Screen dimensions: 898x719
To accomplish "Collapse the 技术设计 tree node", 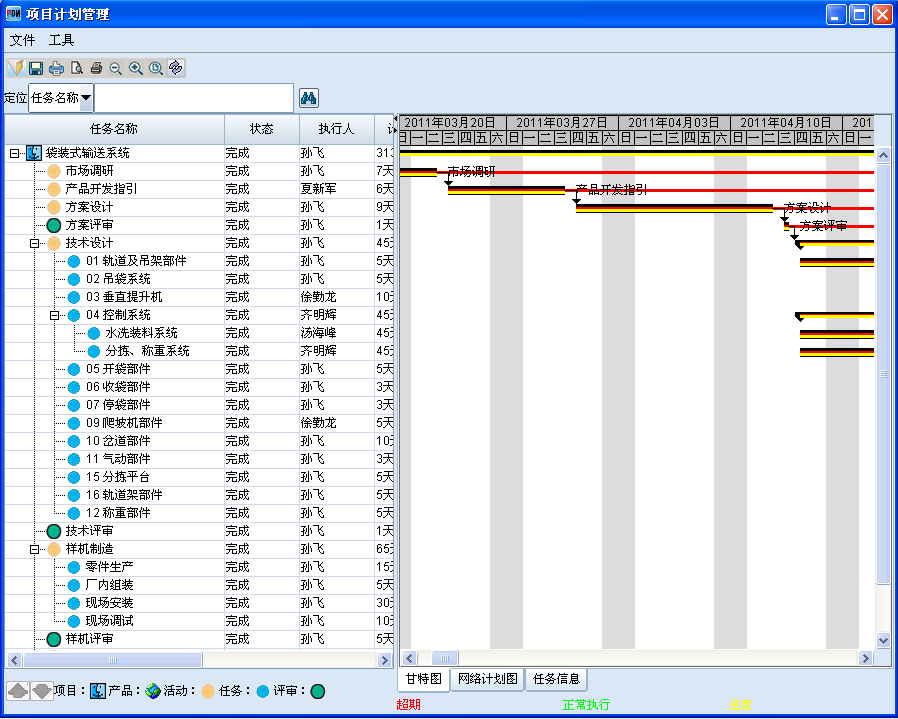I will click(x=34, y=243).
